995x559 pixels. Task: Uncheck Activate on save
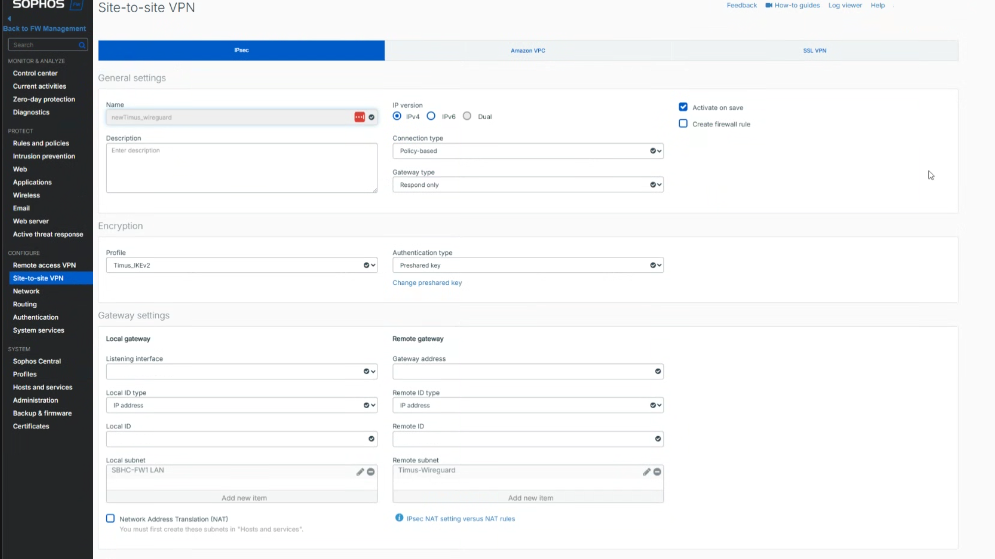683,107
